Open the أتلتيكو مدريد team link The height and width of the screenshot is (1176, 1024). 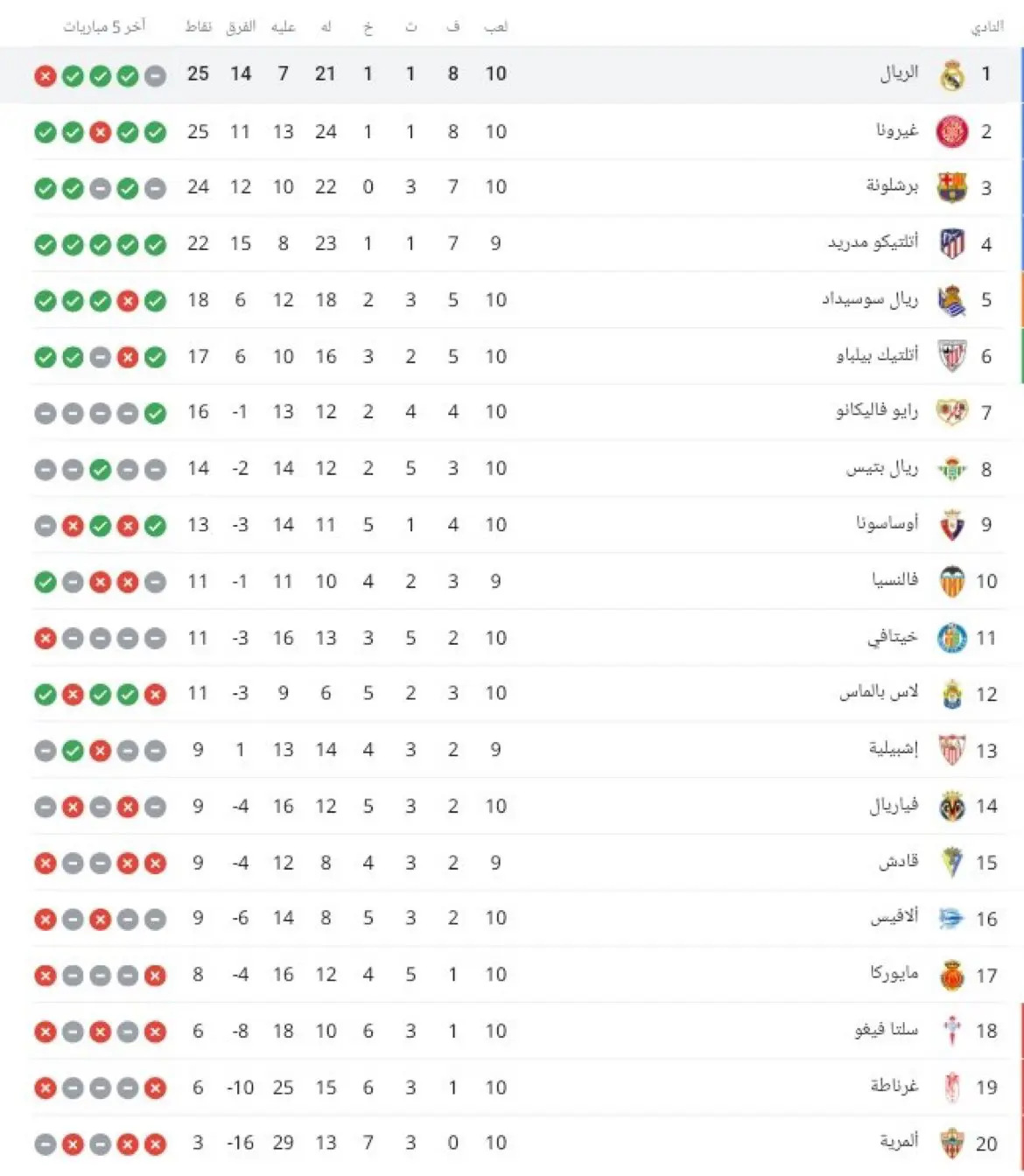pyautogui.click(x=873, y=242)
